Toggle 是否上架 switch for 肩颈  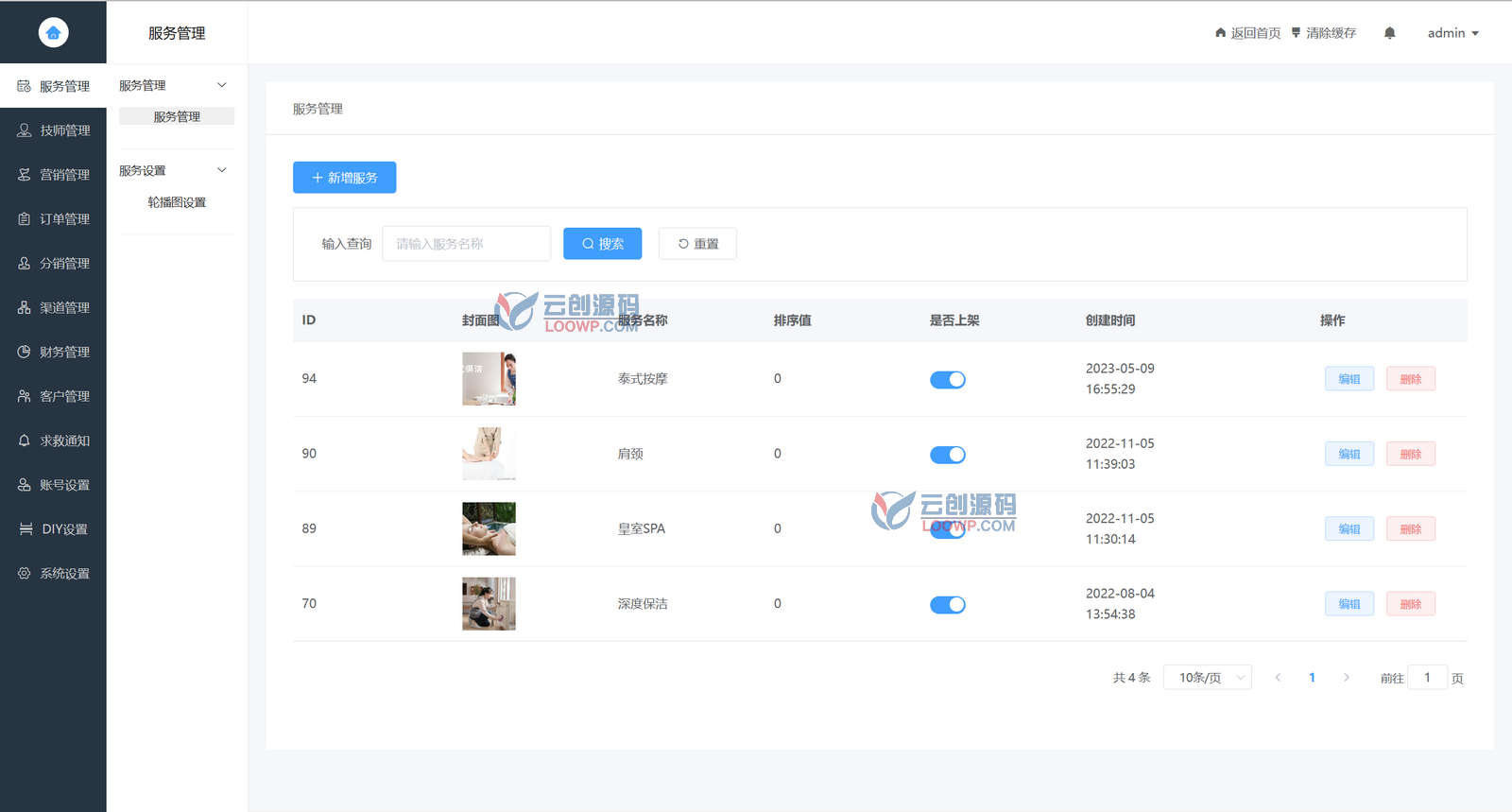pyautogui.click(x=948, y=455)
